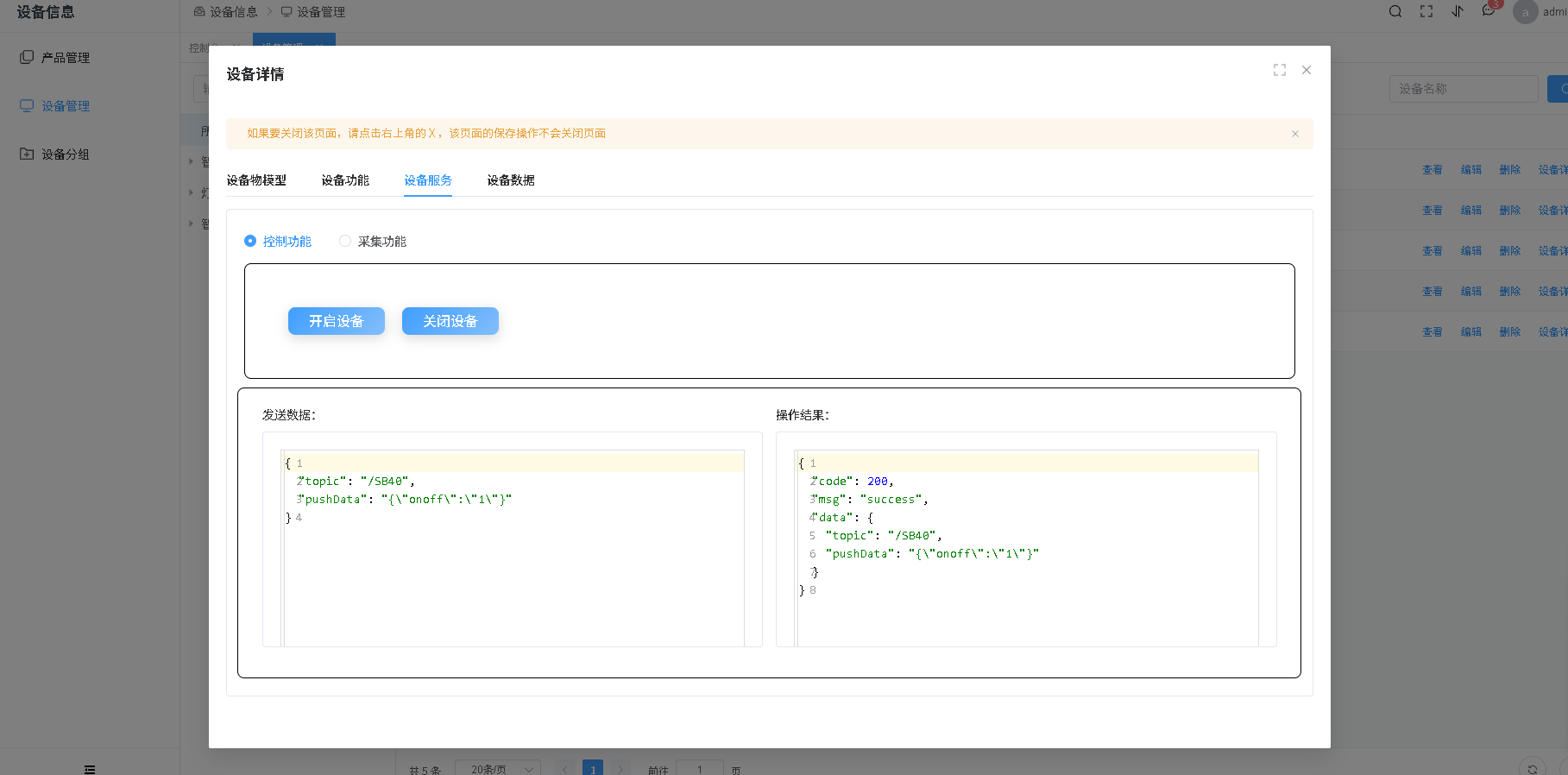The image size is (1568, 775).
Task: Open the messages icon with badge 3
Action: point(1489,10)
